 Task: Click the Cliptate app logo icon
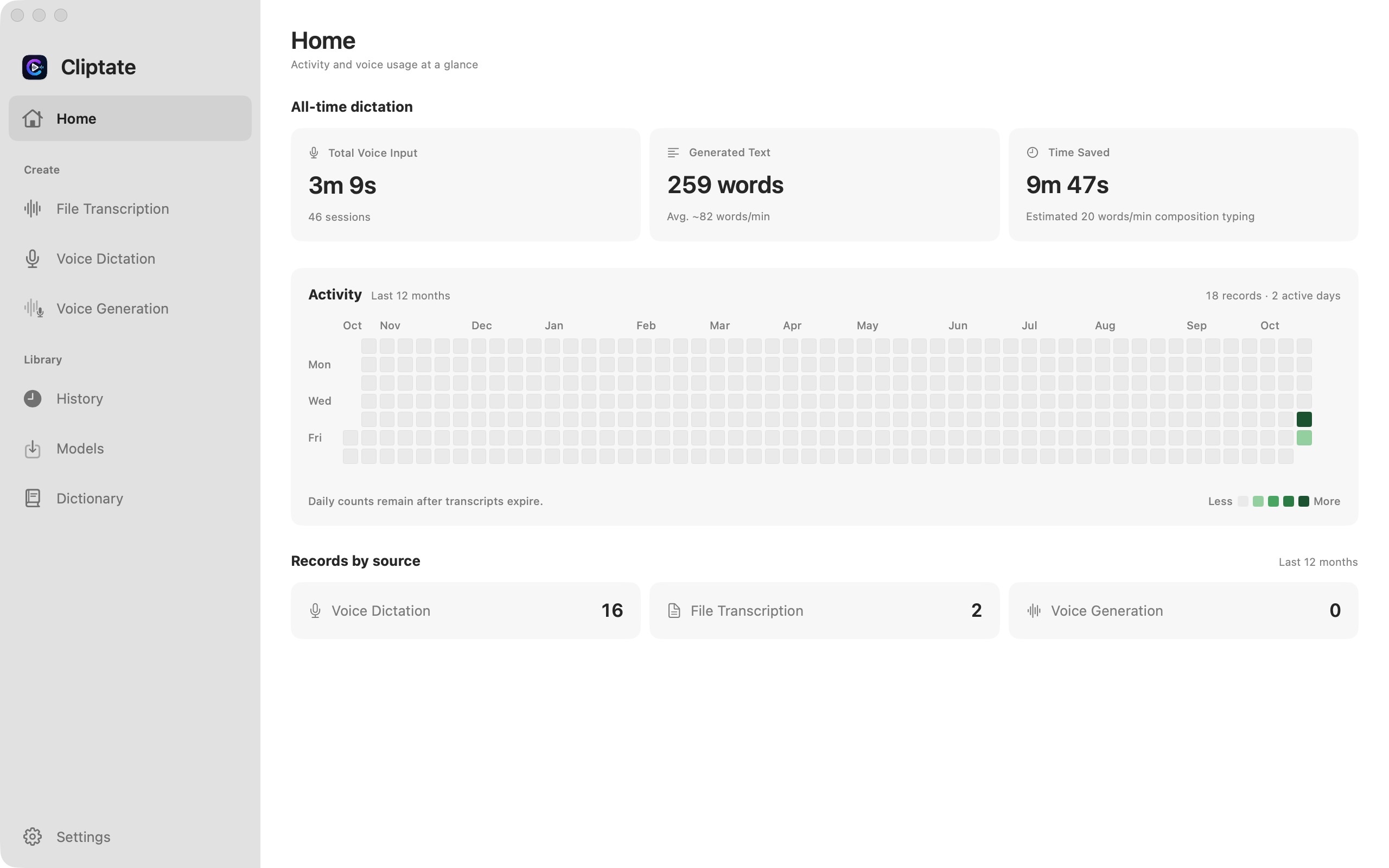pyautogui.click(x=34, y=67)
